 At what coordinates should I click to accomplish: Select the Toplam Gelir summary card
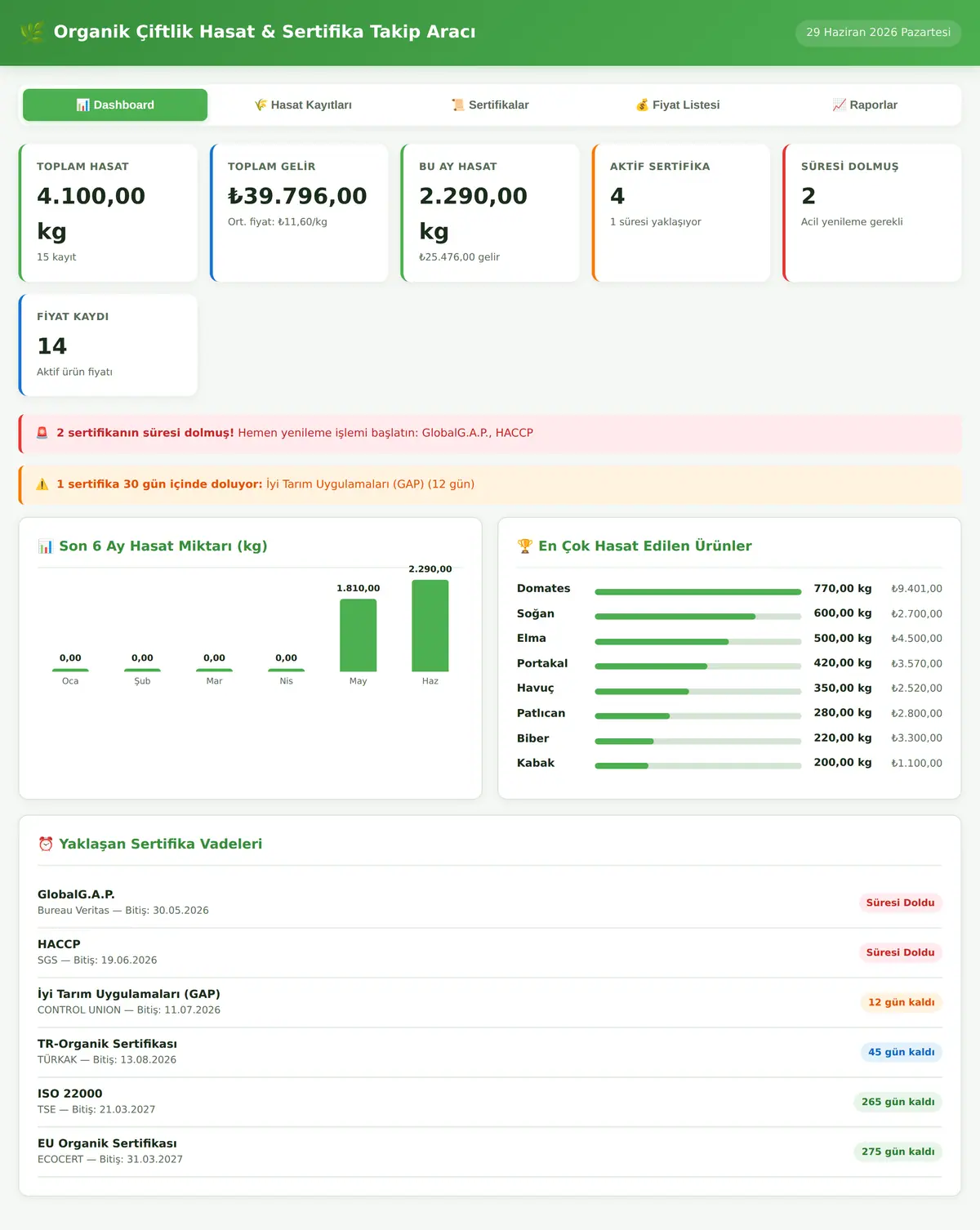click(299, 213)
